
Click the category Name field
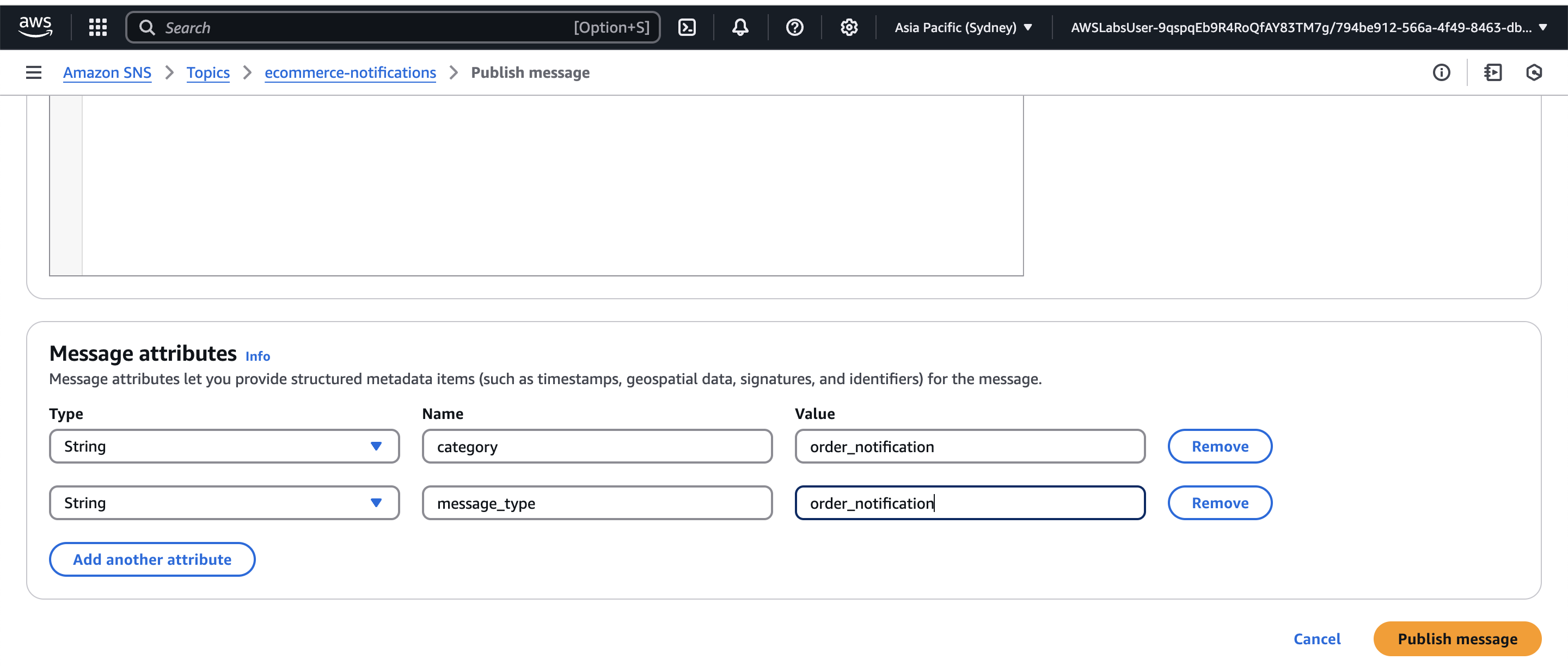pyautogui.click(x=597, y=446)
